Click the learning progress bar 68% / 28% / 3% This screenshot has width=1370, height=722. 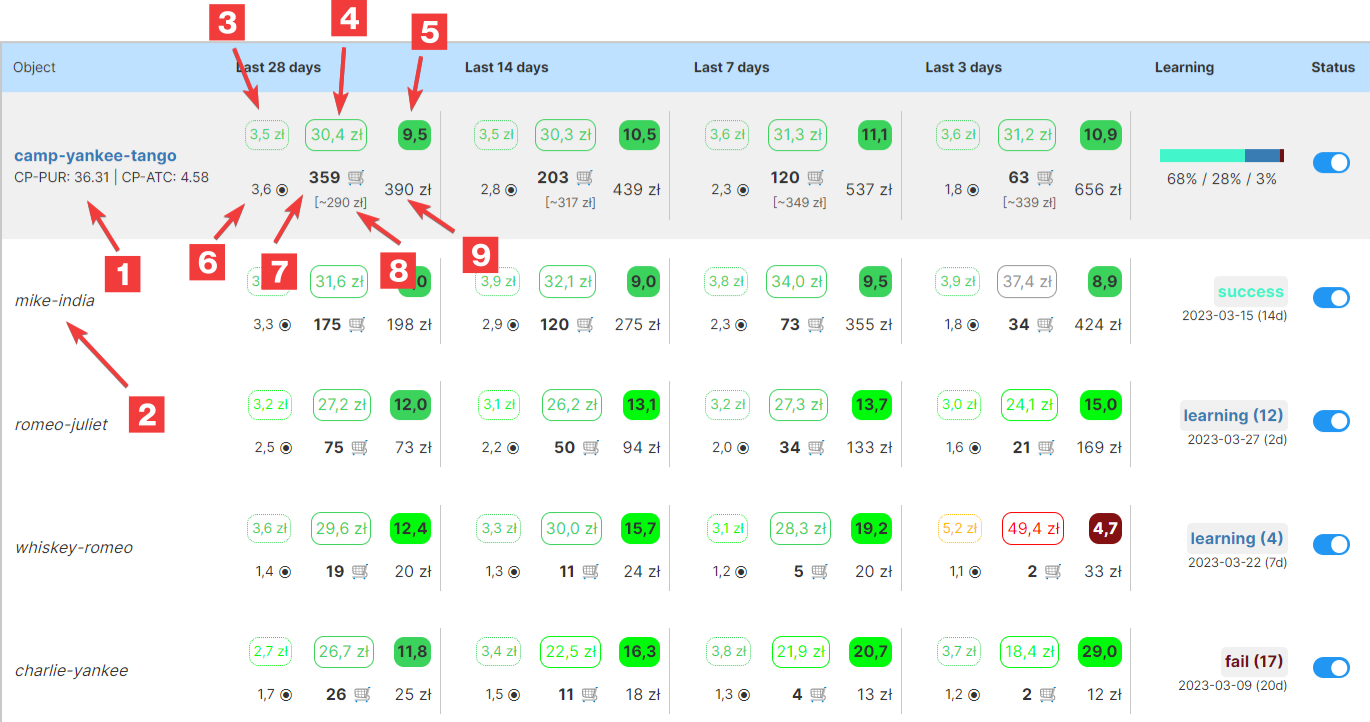click(1221, 156)
